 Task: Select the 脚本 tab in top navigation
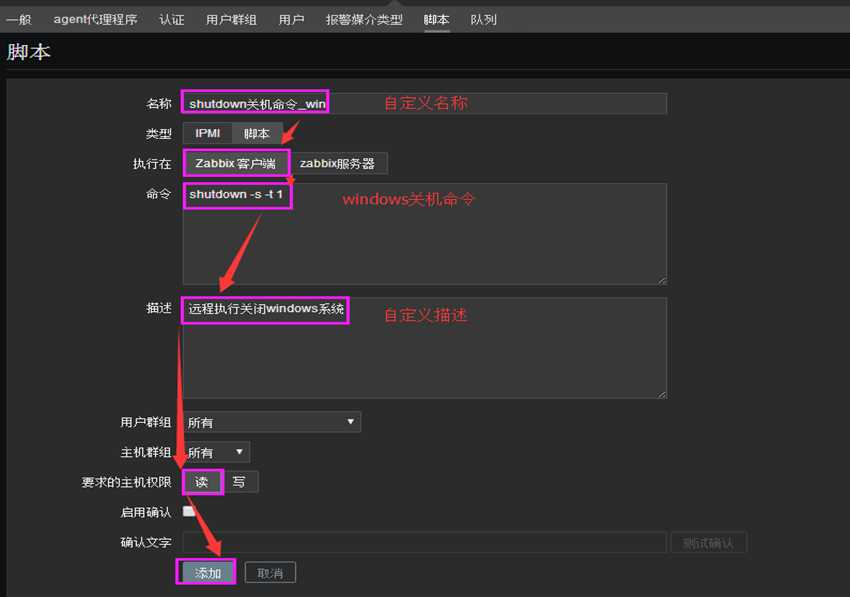tap(436, 20)
